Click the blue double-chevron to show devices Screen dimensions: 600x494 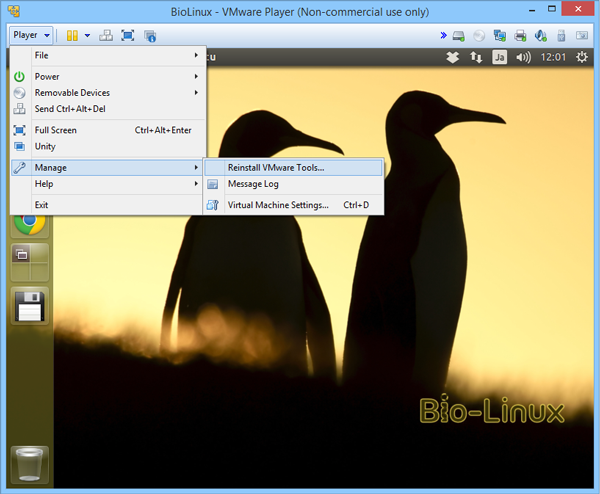tap(443, 36)
